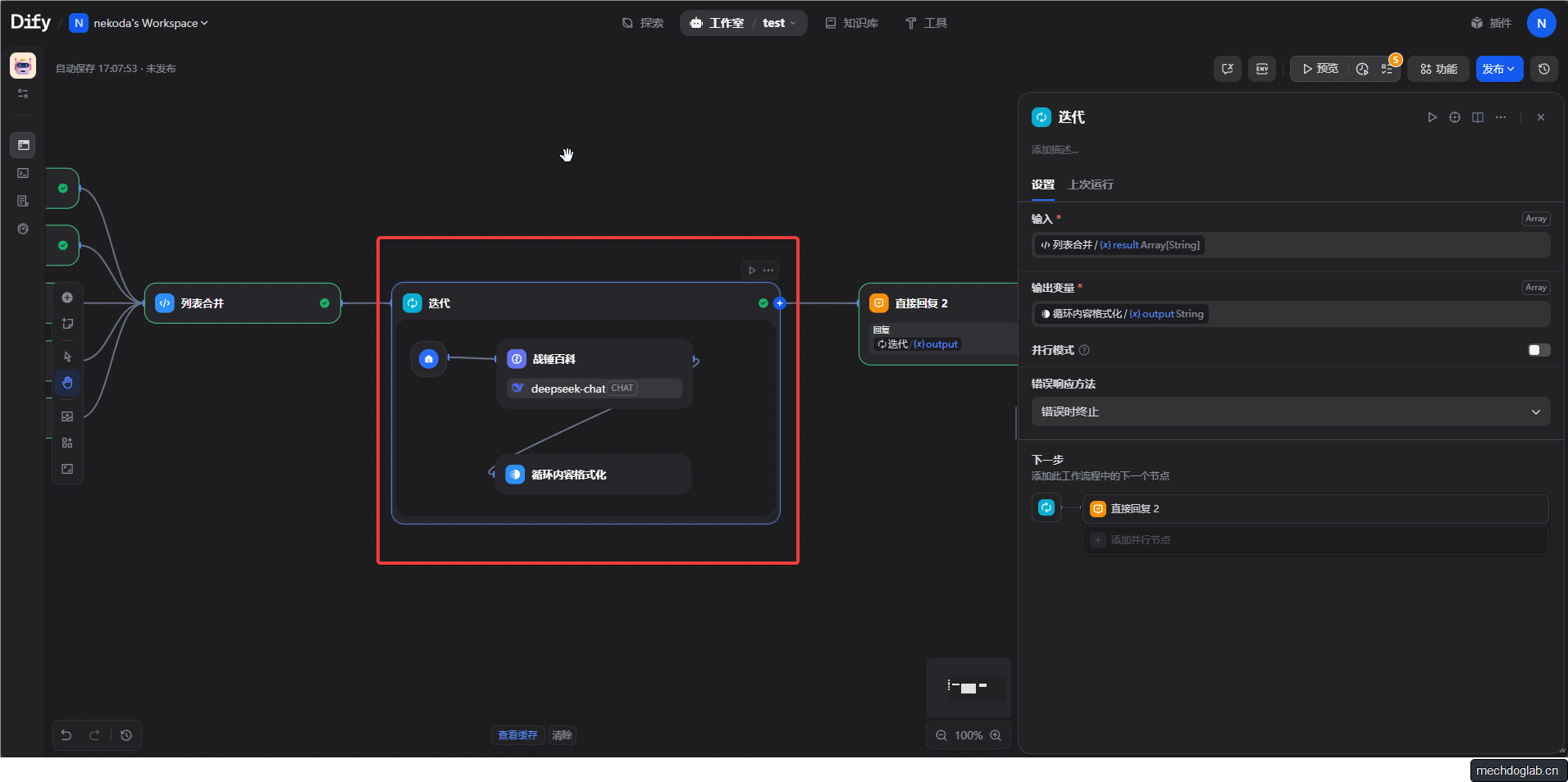Click the minimap thumbnail

(968, 687)
